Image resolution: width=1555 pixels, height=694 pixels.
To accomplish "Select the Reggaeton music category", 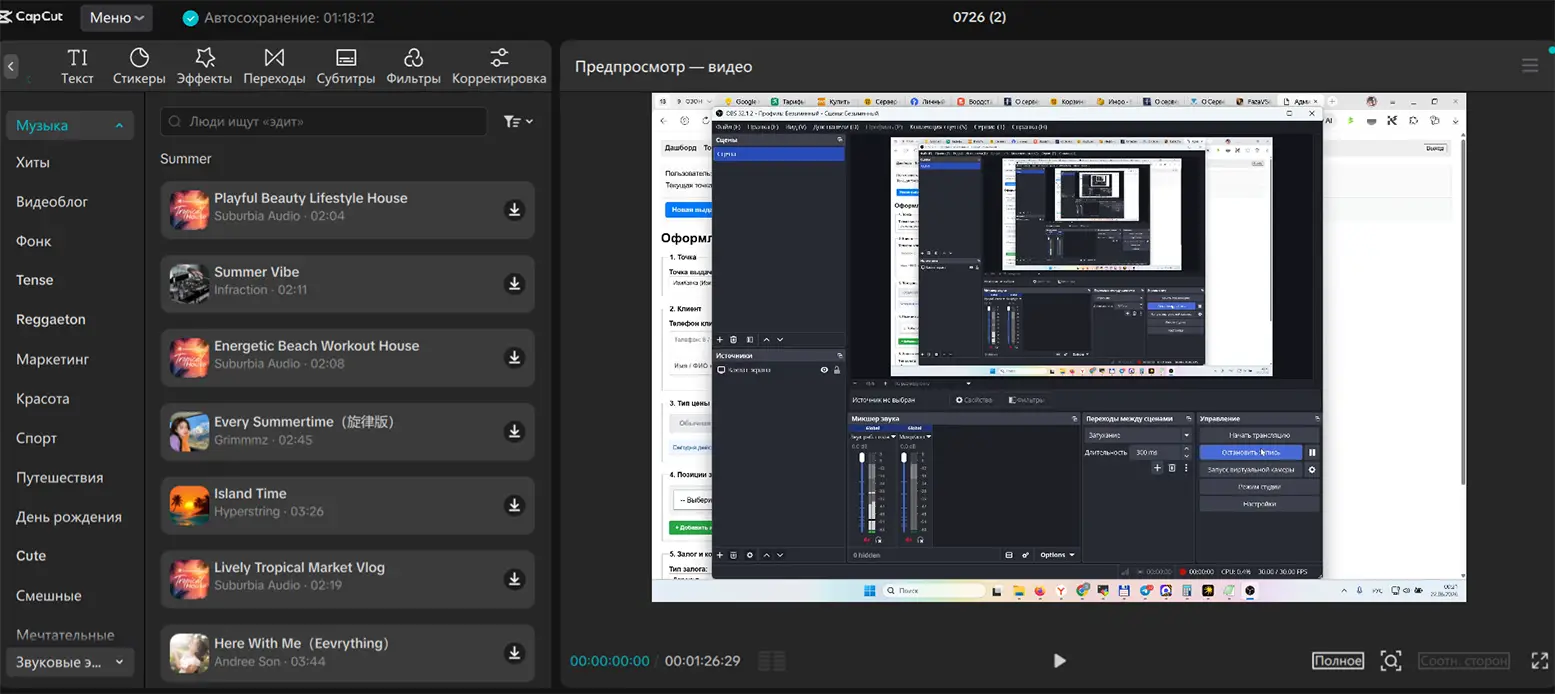I will tap(51, 320).
